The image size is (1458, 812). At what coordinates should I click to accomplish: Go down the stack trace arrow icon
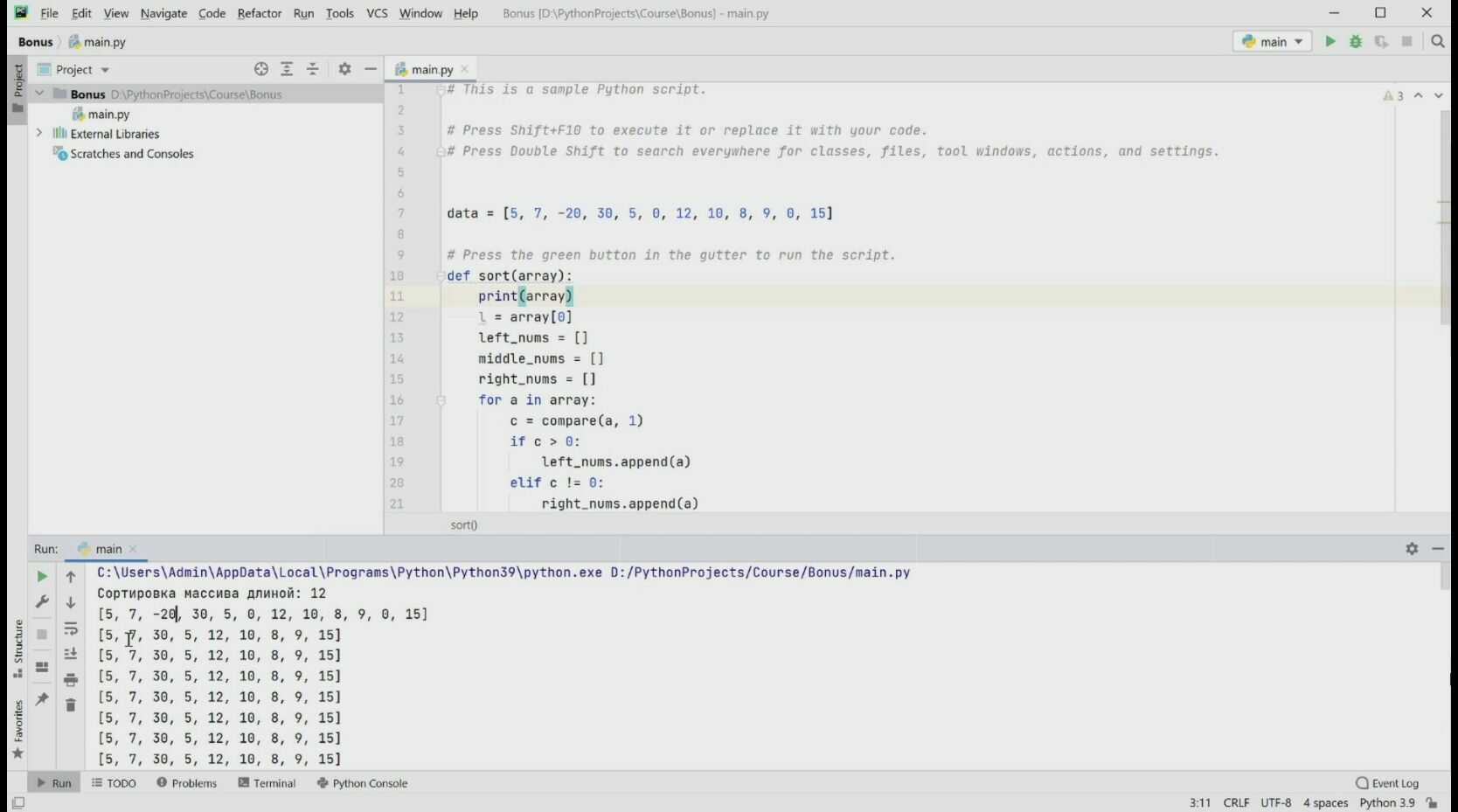[x=71, y=602]
